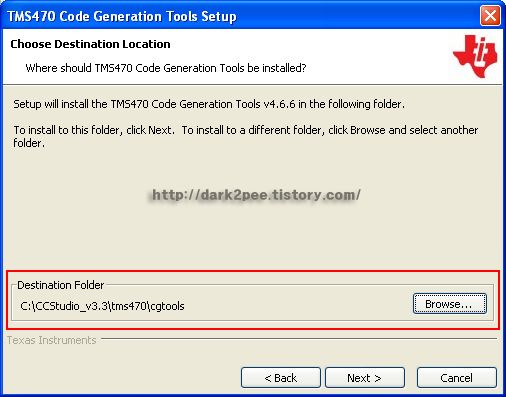Return to previous page with < Back
The width and height of the screenshot is (506, 397).
pos(281,378)
